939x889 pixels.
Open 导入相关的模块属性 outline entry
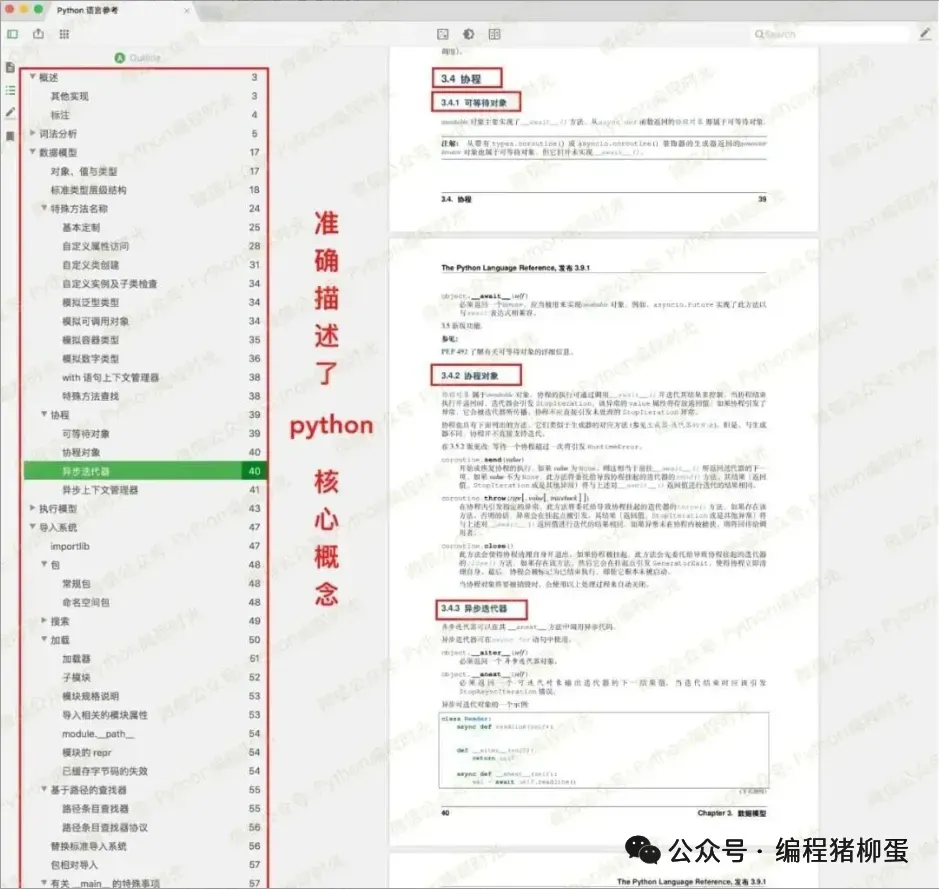pyautogui.click(x=105, y=715)
